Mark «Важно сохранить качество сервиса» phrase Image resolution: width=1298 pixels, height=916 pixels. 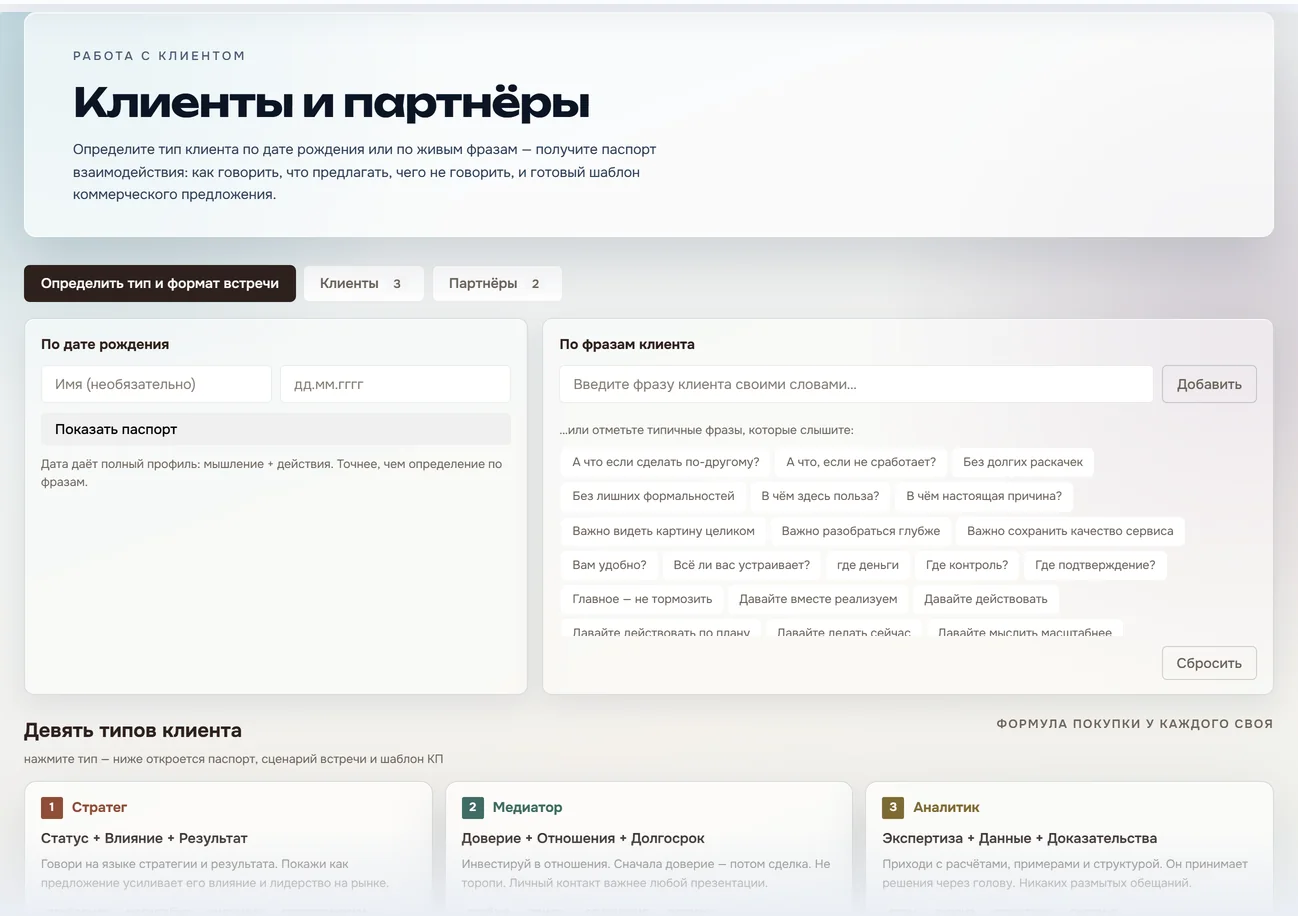(x=1070, y=531)
